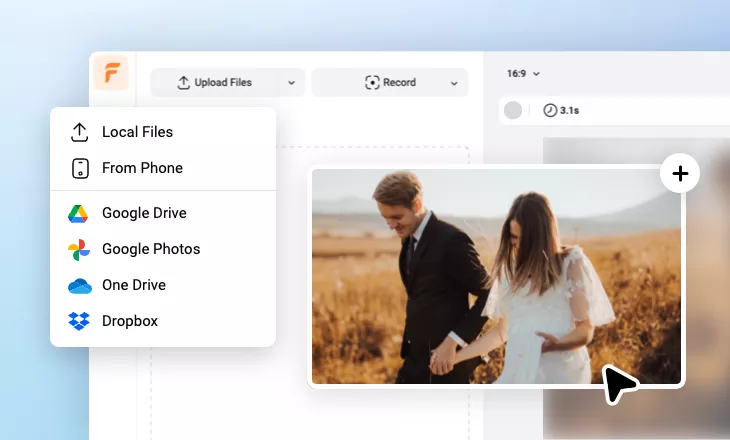Open the 3.1s duration setting
730x440 pixels.
click(561, 110)
